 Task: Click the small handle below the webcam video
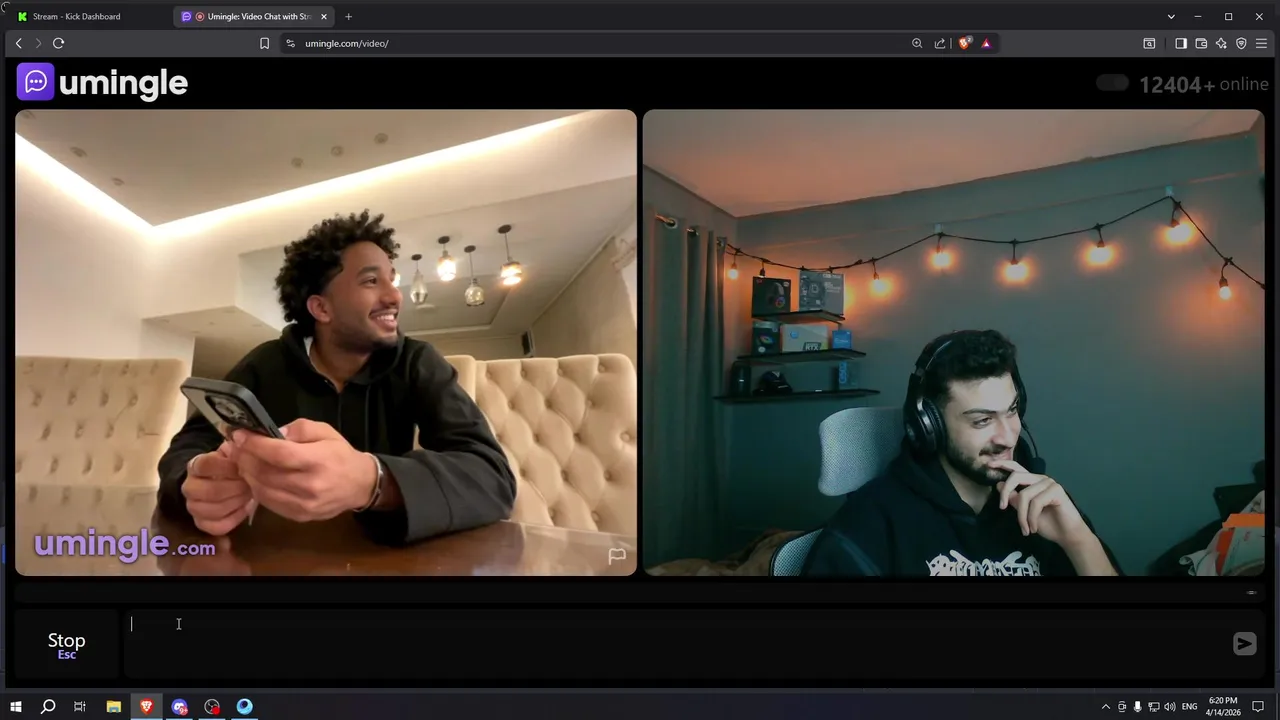[x=1251, y=592]
